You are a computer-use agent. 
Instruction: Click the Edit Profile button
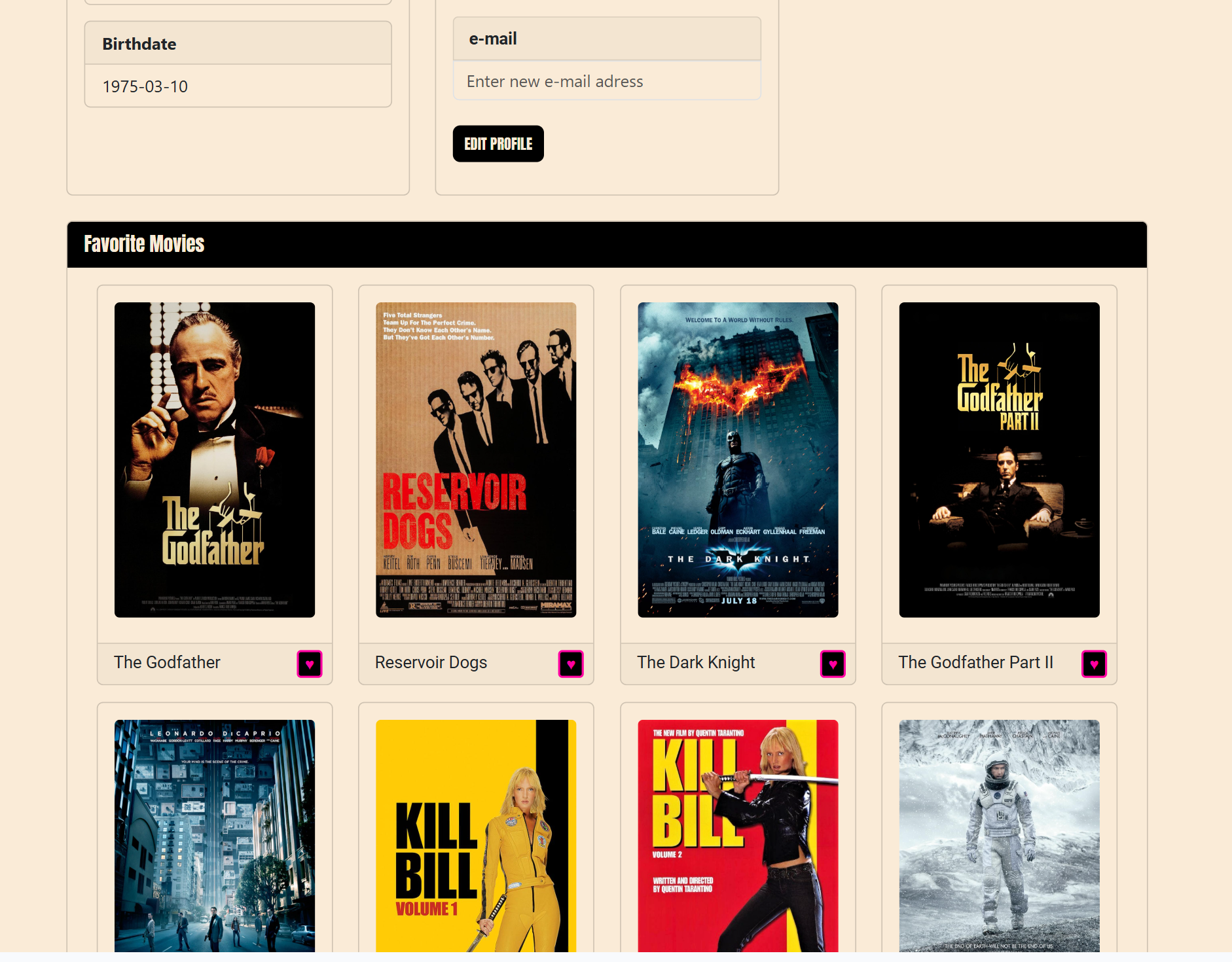pos(498,143)
